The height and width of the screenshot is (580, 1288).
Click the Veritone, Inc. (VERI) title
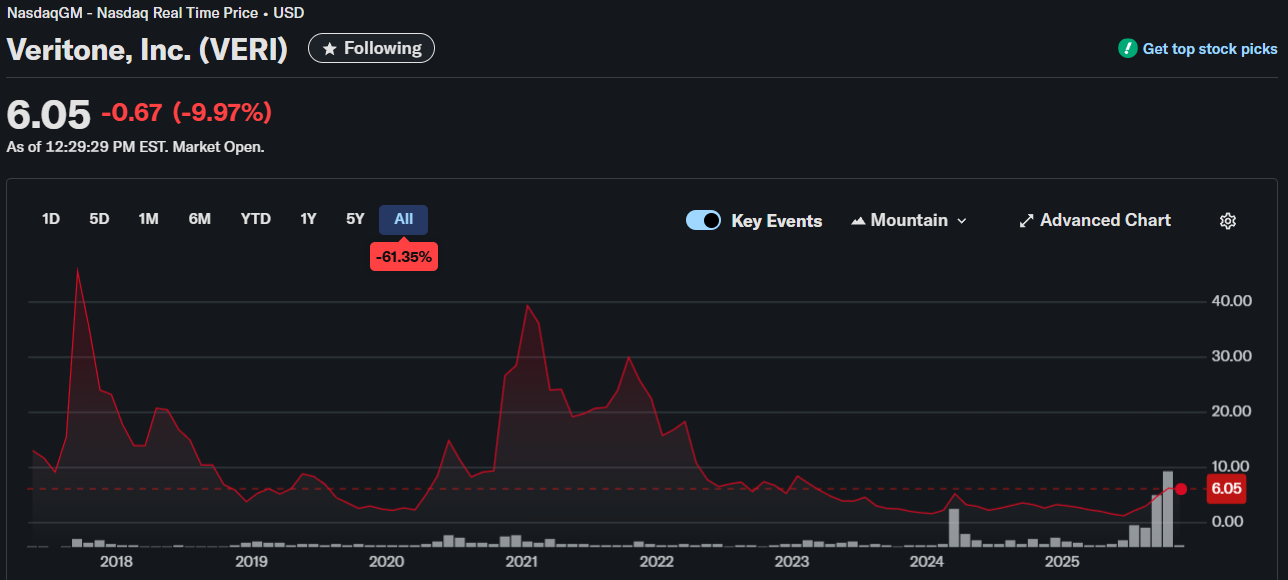tap(147, 50)
